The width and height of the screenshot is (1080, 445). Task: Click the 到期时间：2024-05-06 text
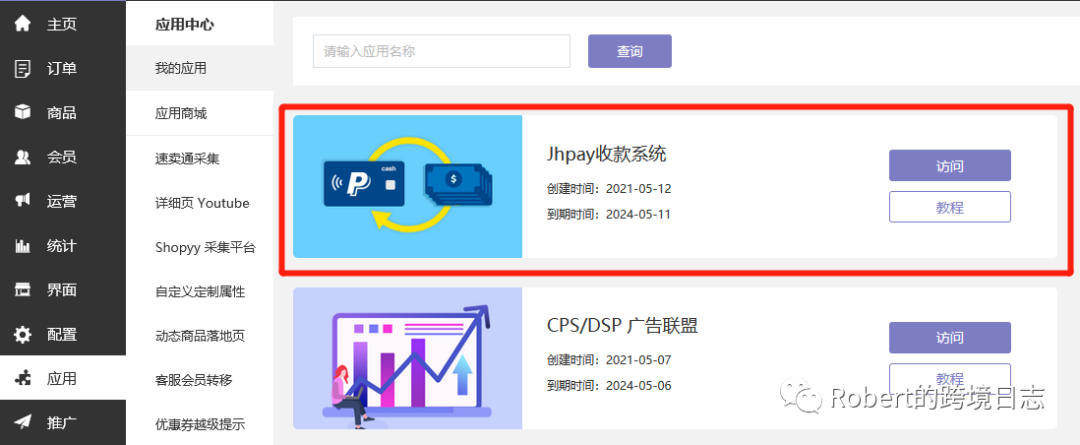[609, 385]
